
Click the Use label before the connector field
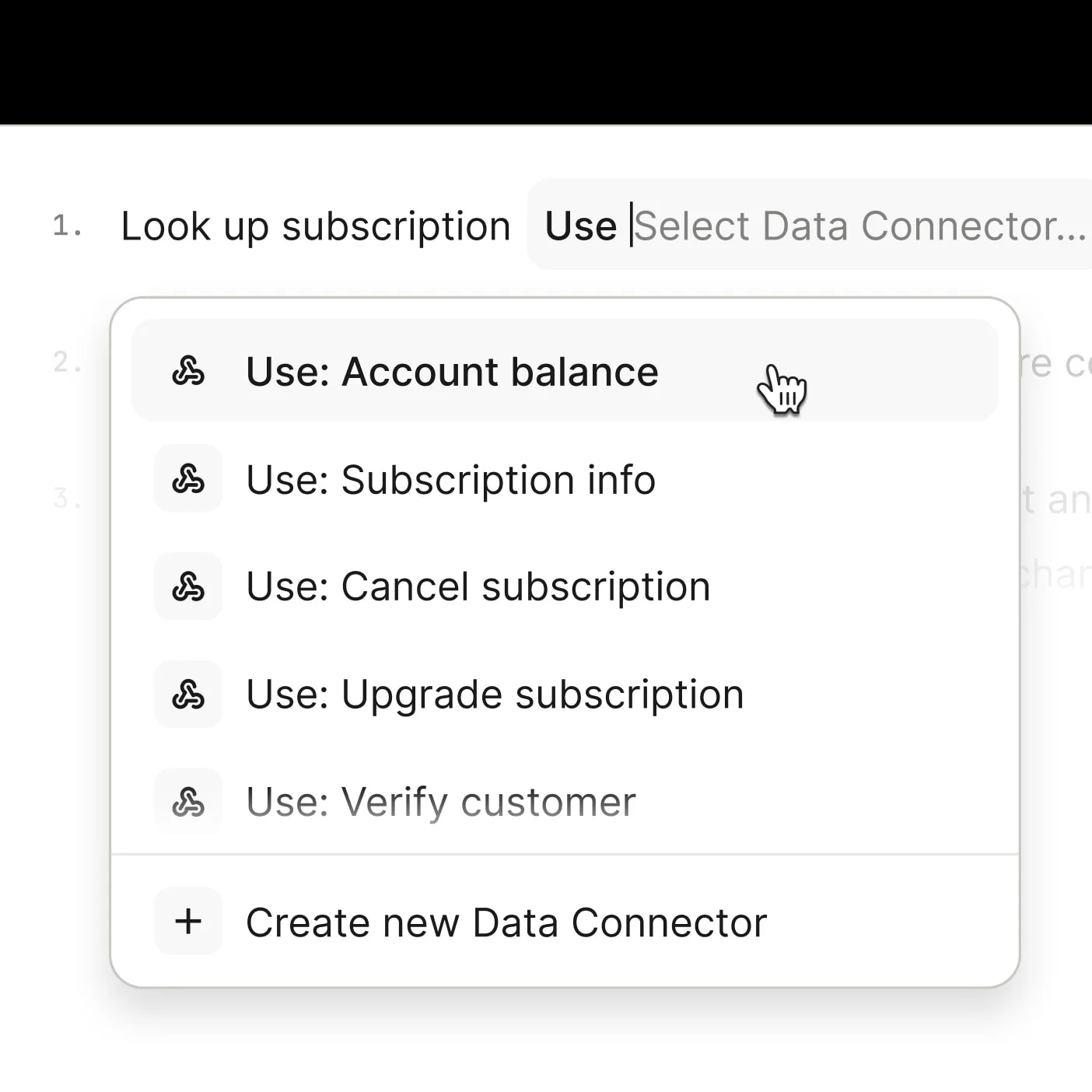[580, 225]
